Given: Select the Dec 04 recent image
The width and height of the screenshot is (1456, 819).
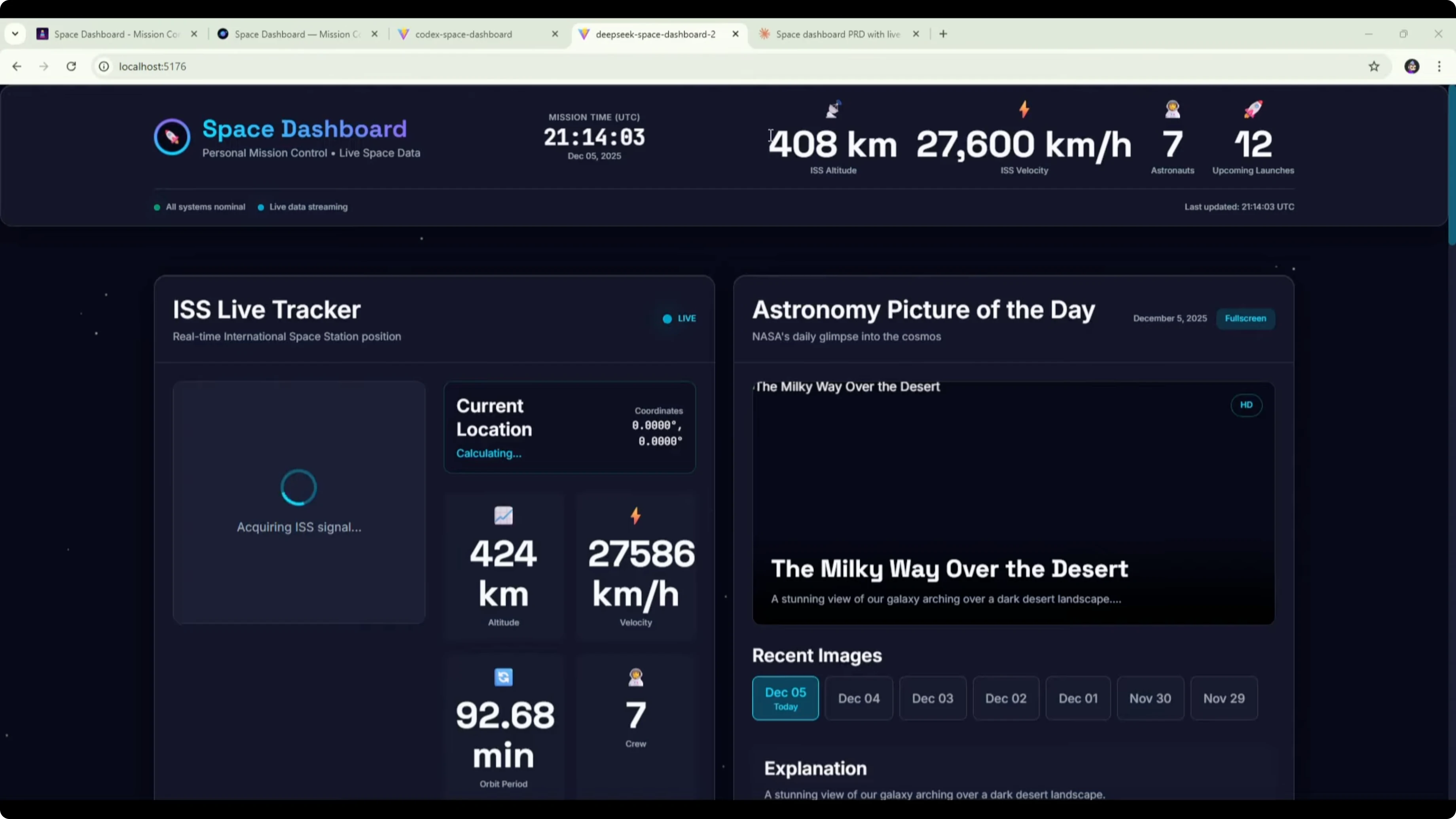Looking at the screenshot, I should click(859, 698).
